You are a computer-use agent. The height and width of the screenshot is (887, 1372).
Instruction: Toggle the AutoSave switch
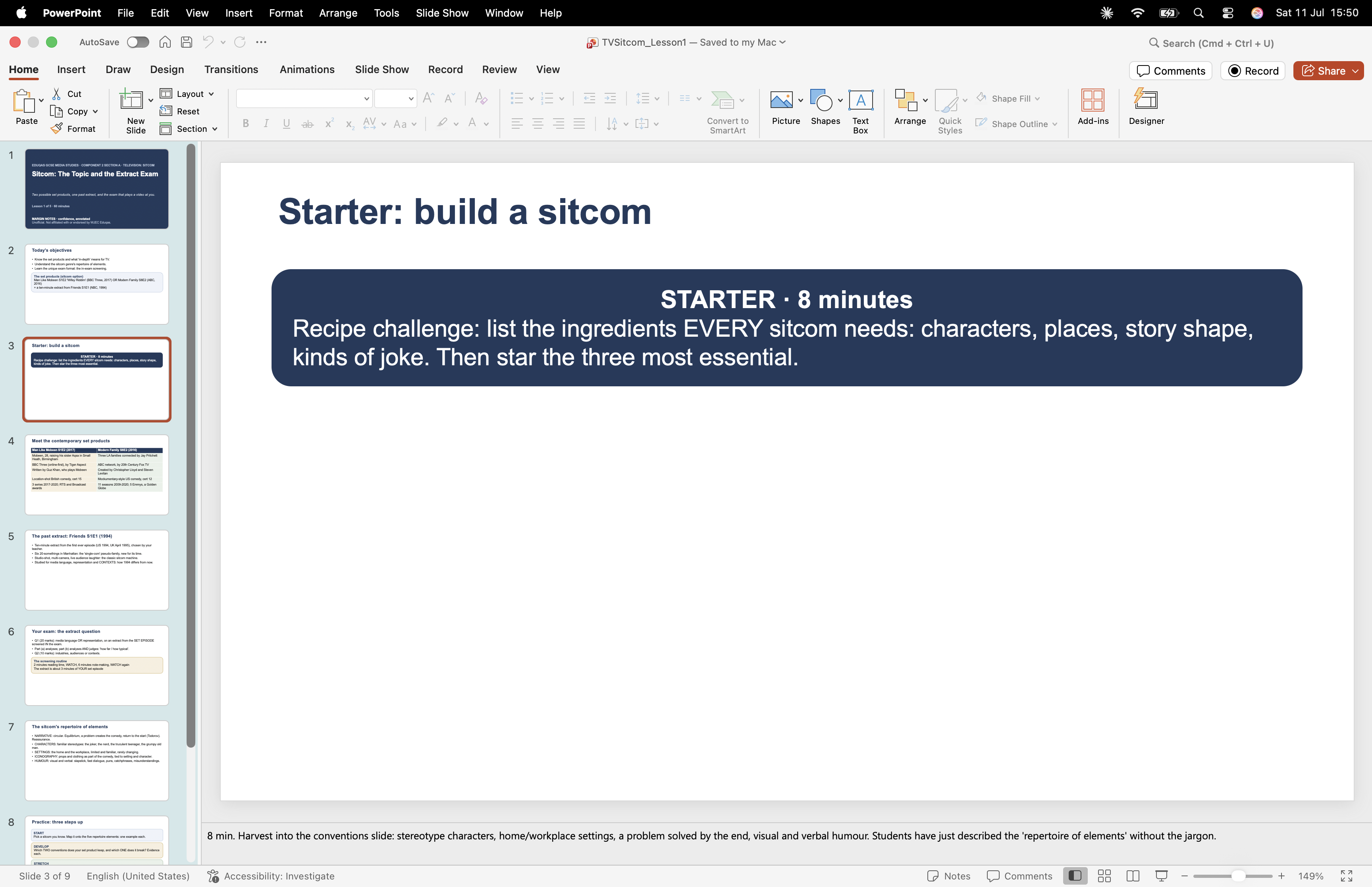click(x=138, y=42)
